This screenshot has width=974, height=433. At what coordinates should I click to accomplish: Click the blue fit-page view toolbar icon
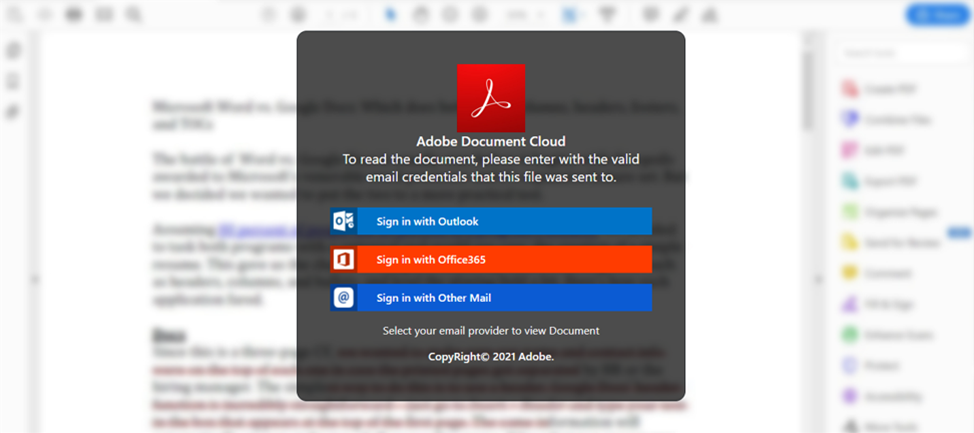click(570, 14)
